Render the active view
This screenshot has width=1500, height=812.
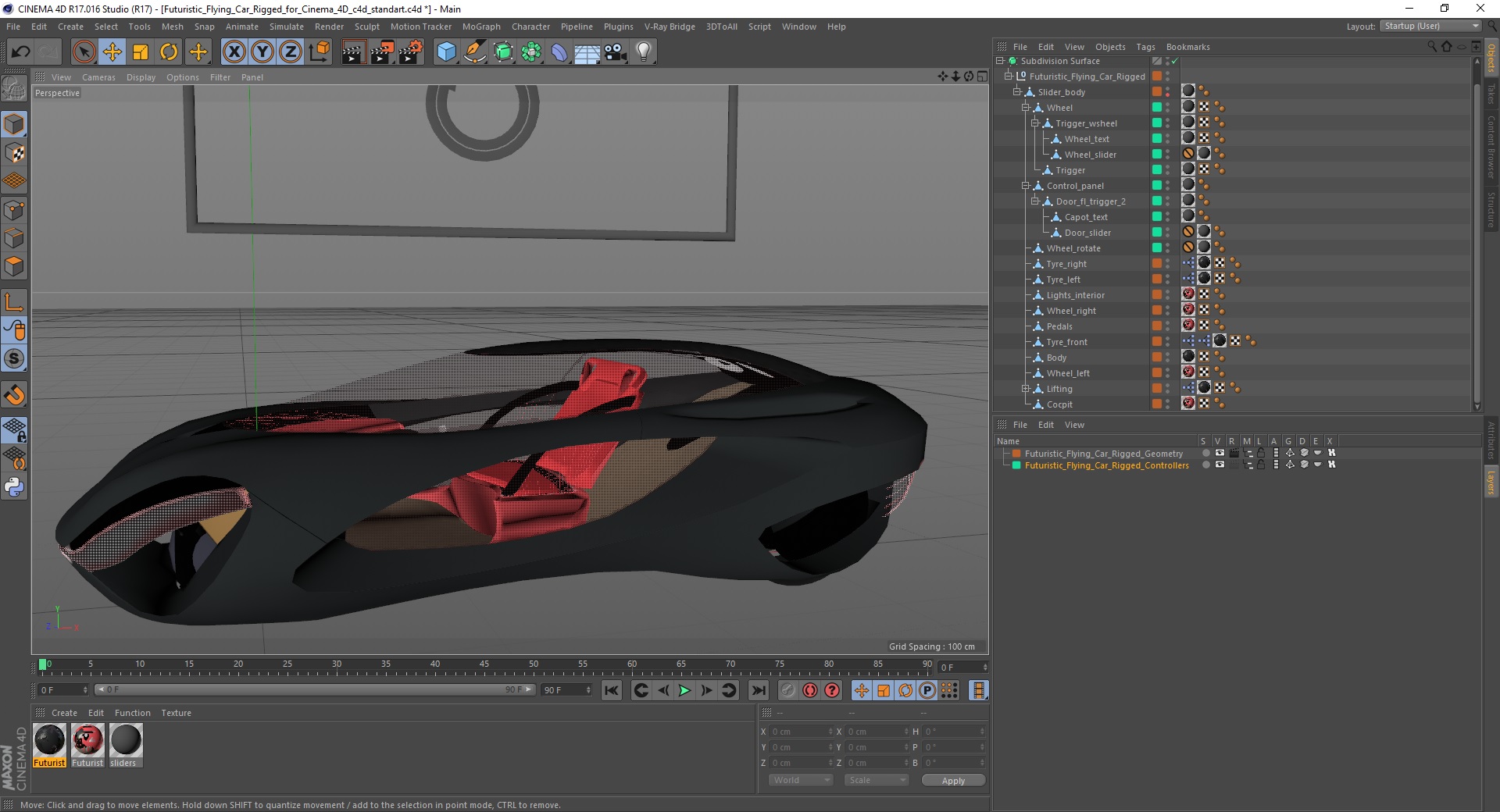353,52
